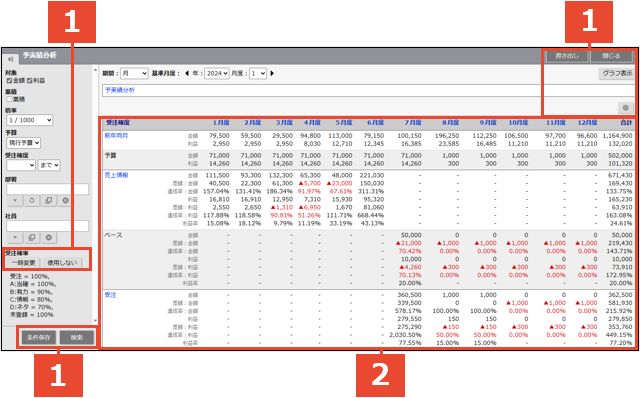Clear the 部署 field with the x icon
Viewport: 640px width, 398px height.
coord(65,200)
